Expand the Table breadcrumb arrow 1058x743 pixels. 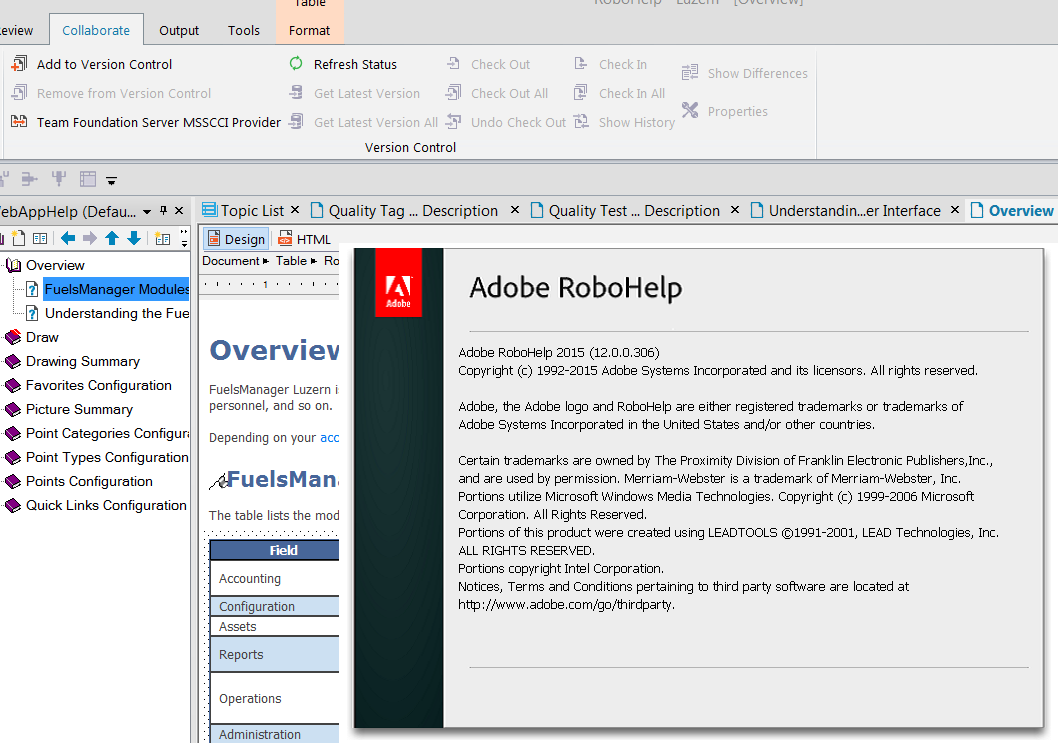coord(314,261)
